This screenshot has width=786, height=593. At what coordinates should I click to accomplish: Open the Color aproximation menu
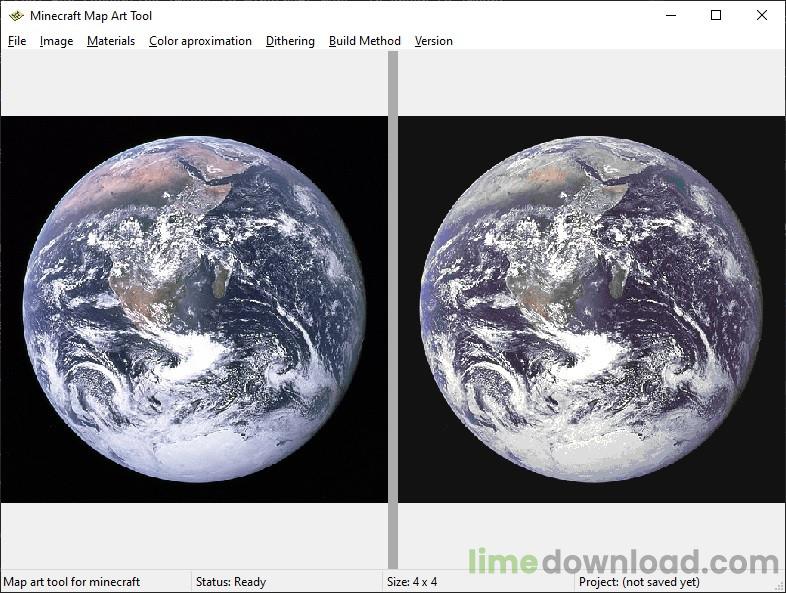(200, 41)
